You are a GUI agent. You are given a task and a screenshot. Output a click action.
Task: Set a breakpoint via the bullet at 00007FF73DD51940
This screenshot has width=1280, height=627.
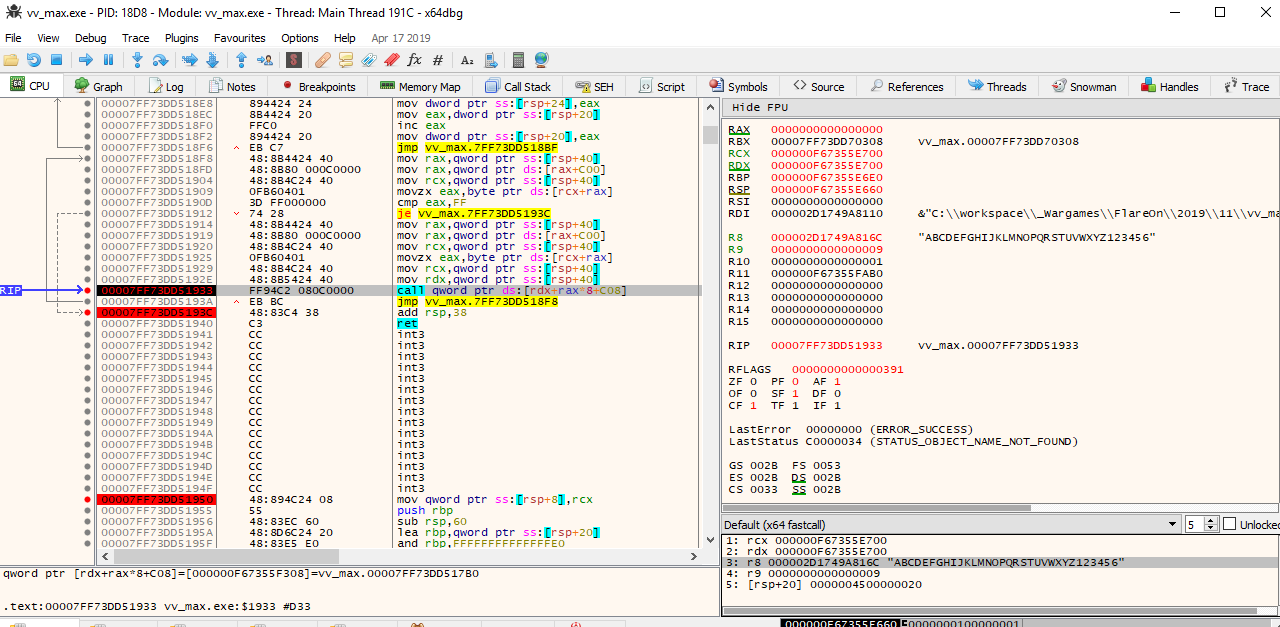point(88,323)
